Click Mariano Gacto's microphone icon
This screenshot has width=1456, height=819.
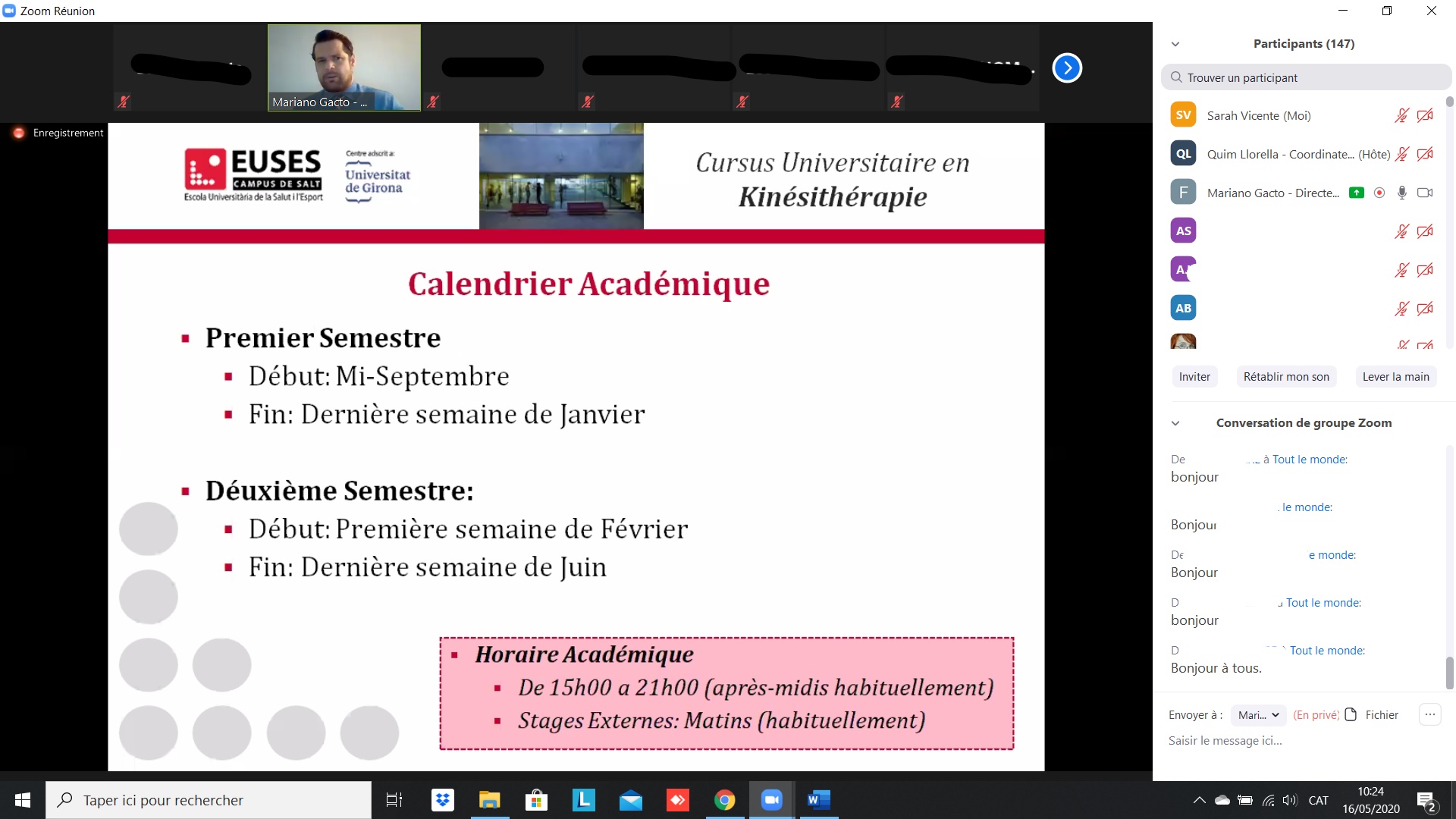click(x=1401, y=193)
